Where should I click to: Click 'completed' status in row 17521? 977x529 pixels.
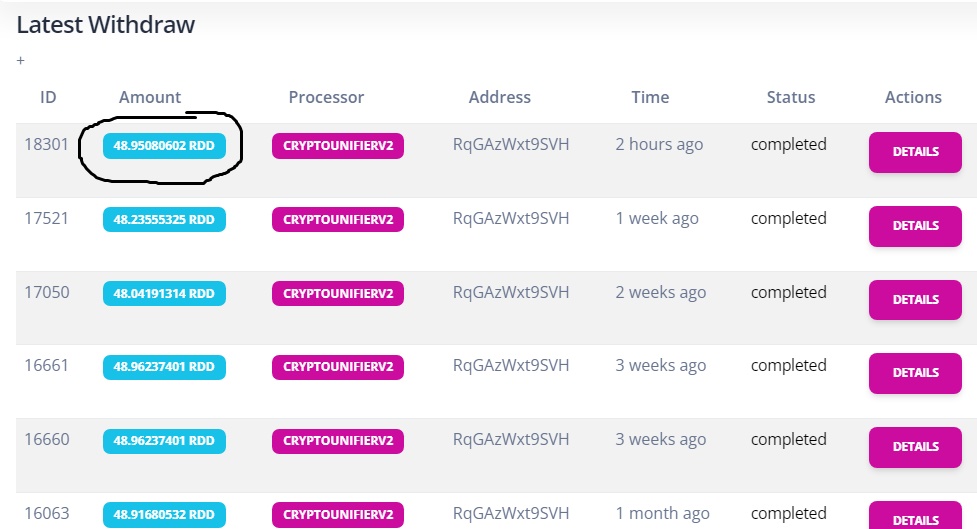coord(789,219)
